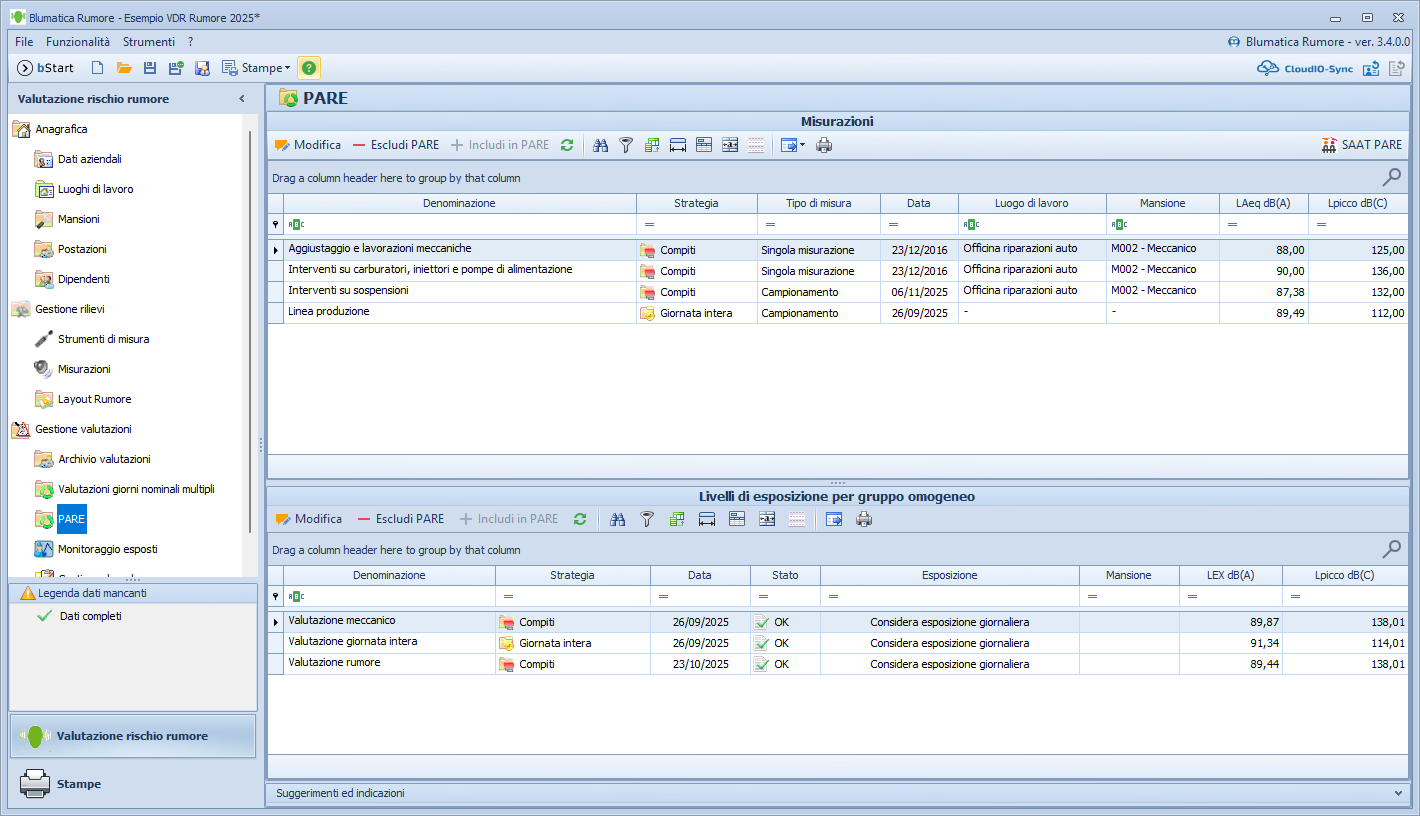Screen dimensions: 1420x816
Task: Click the SAAT PARE button
Action: [x=1361, y=145]
